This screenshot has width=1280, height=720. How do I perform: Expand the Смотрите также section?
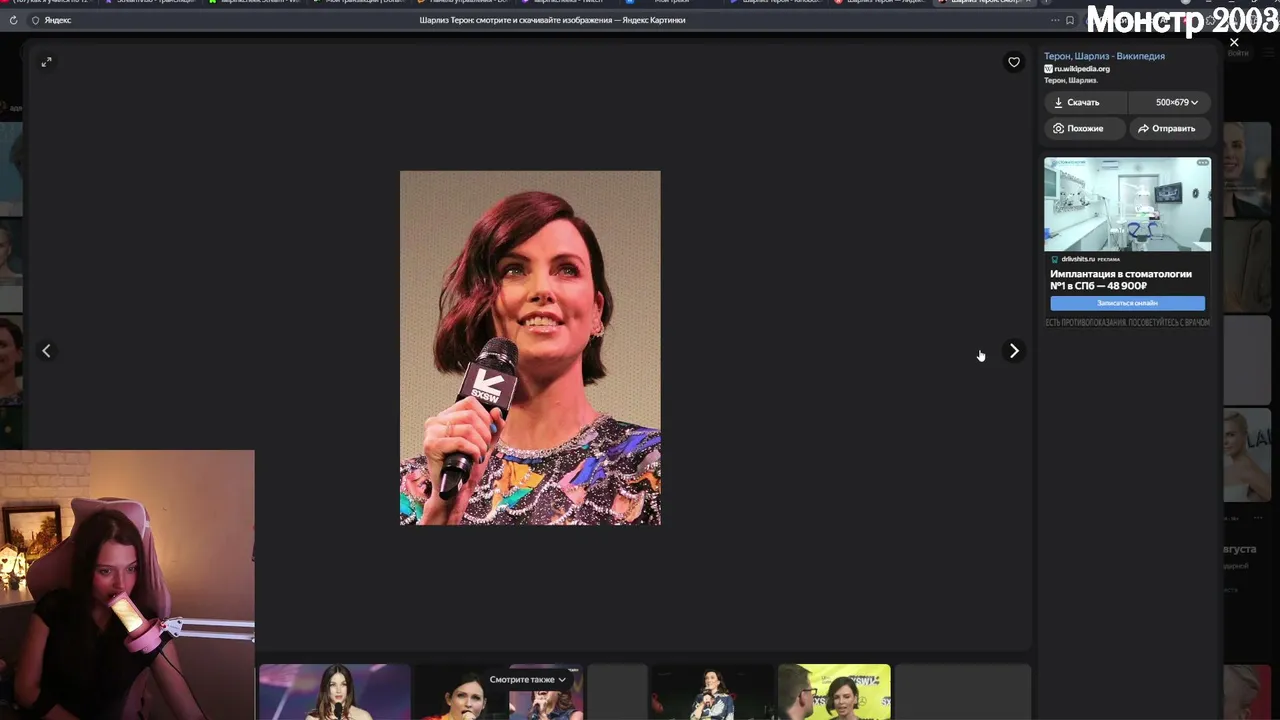tap(527, 680)
